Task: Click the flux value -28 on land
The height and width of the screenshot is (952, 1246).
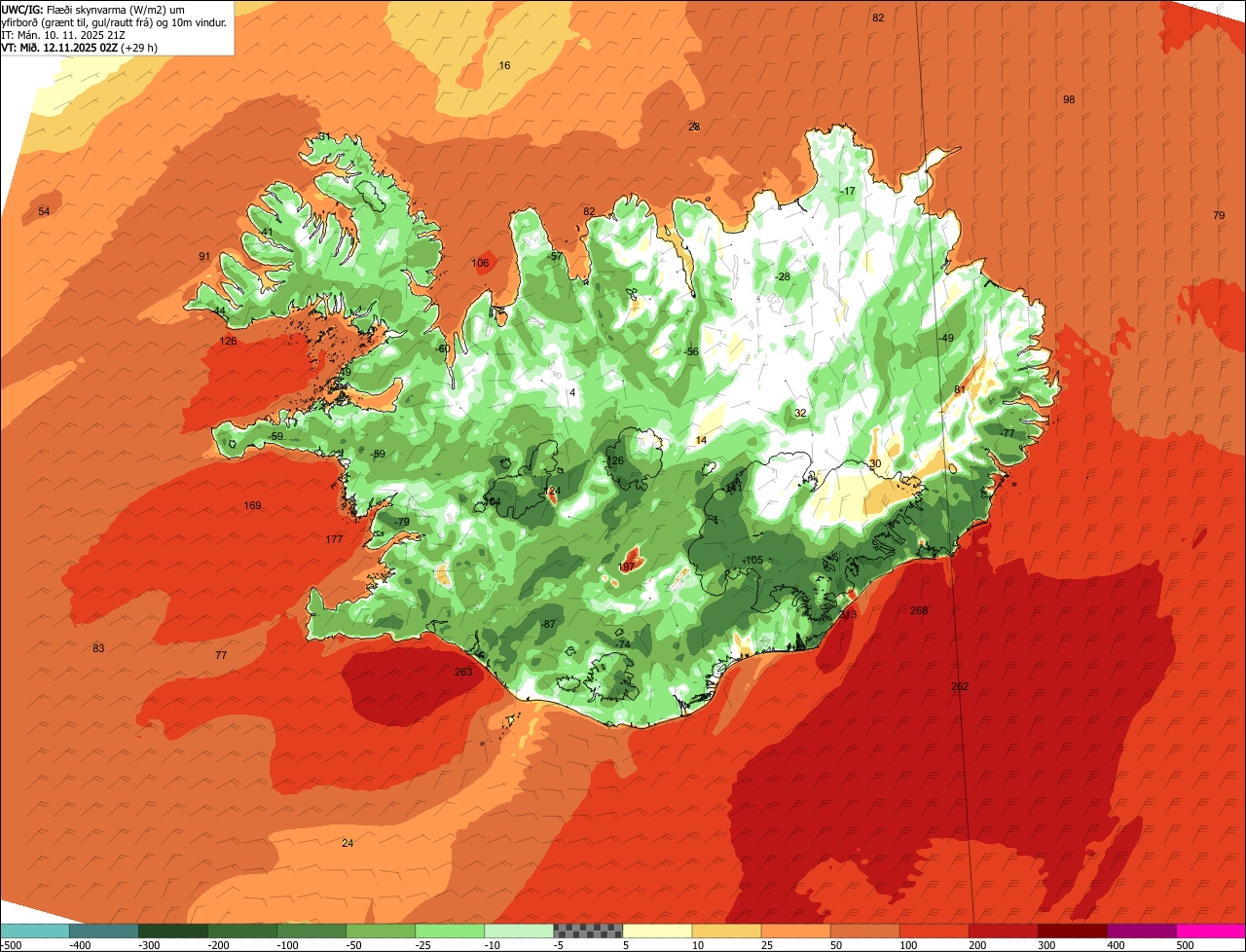Action: pos(782,276)
